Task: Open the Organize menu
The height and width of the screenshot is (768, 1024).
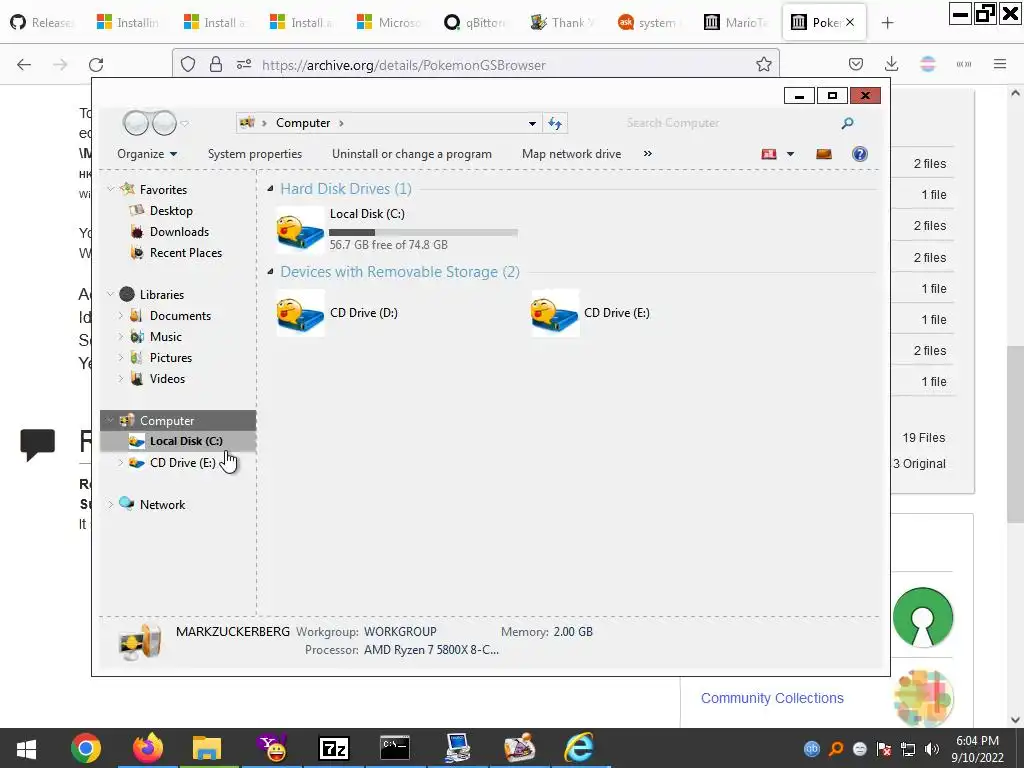Action: 147,154
